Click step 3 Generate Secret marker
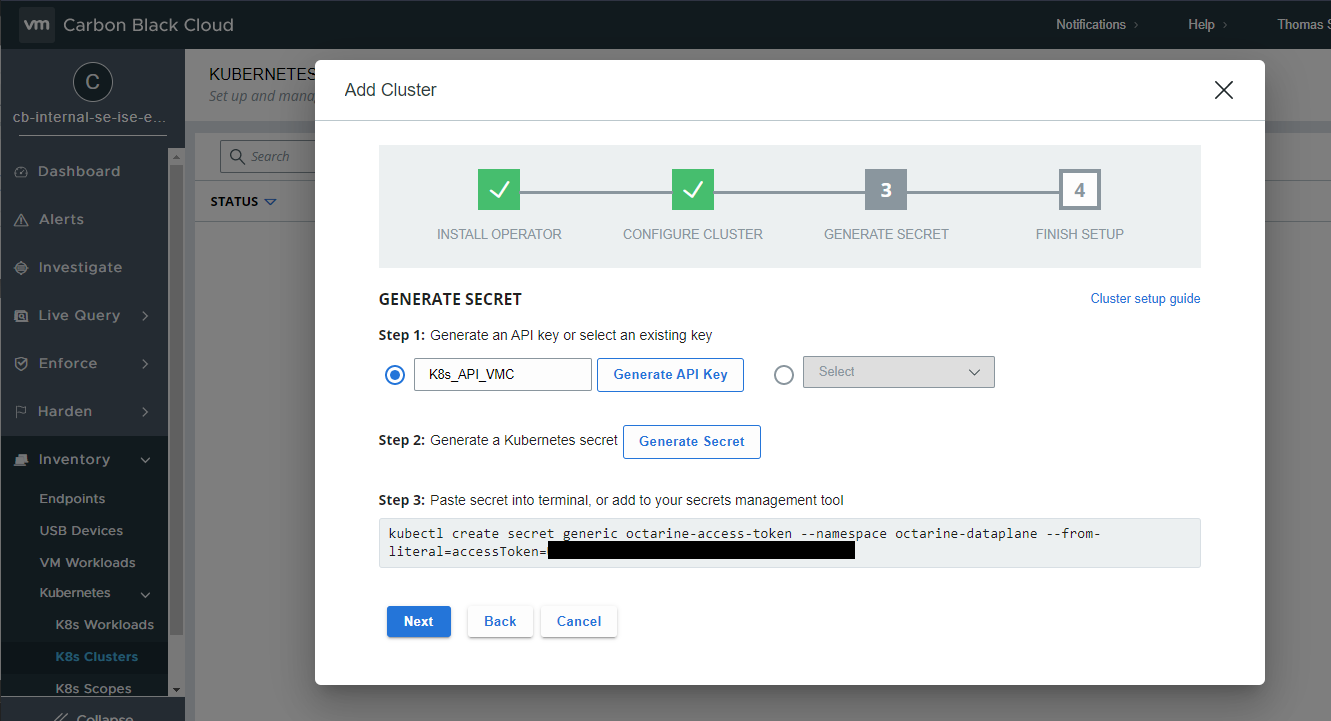1331x721 pixels. [x=886, y=189]
